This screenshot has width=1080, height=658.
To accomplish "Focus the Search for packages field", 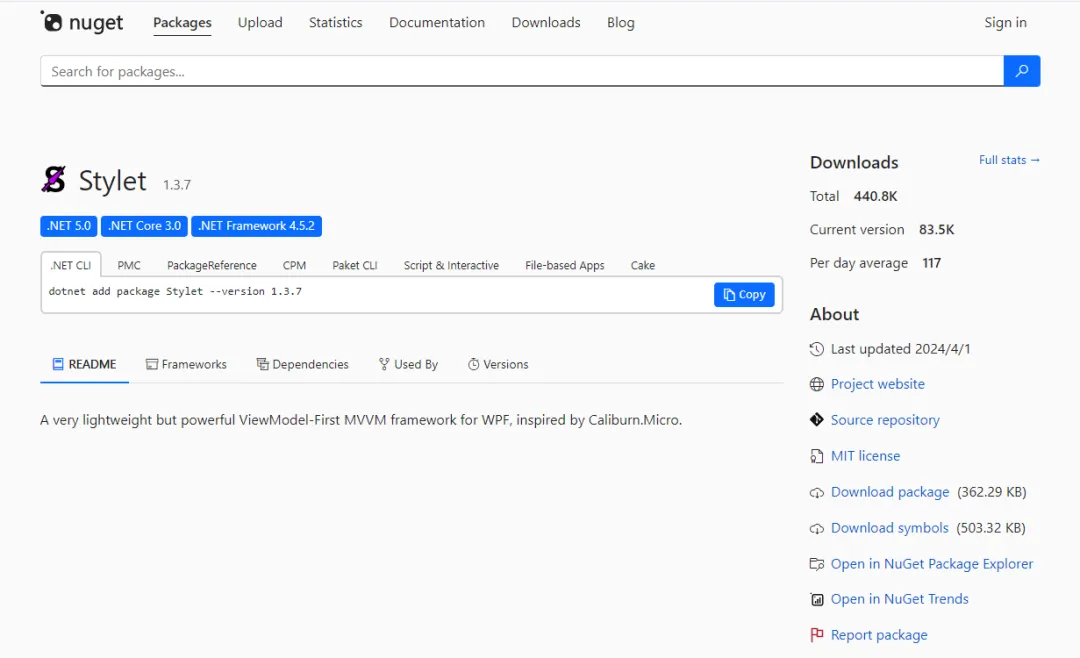I will click(522, 71).
